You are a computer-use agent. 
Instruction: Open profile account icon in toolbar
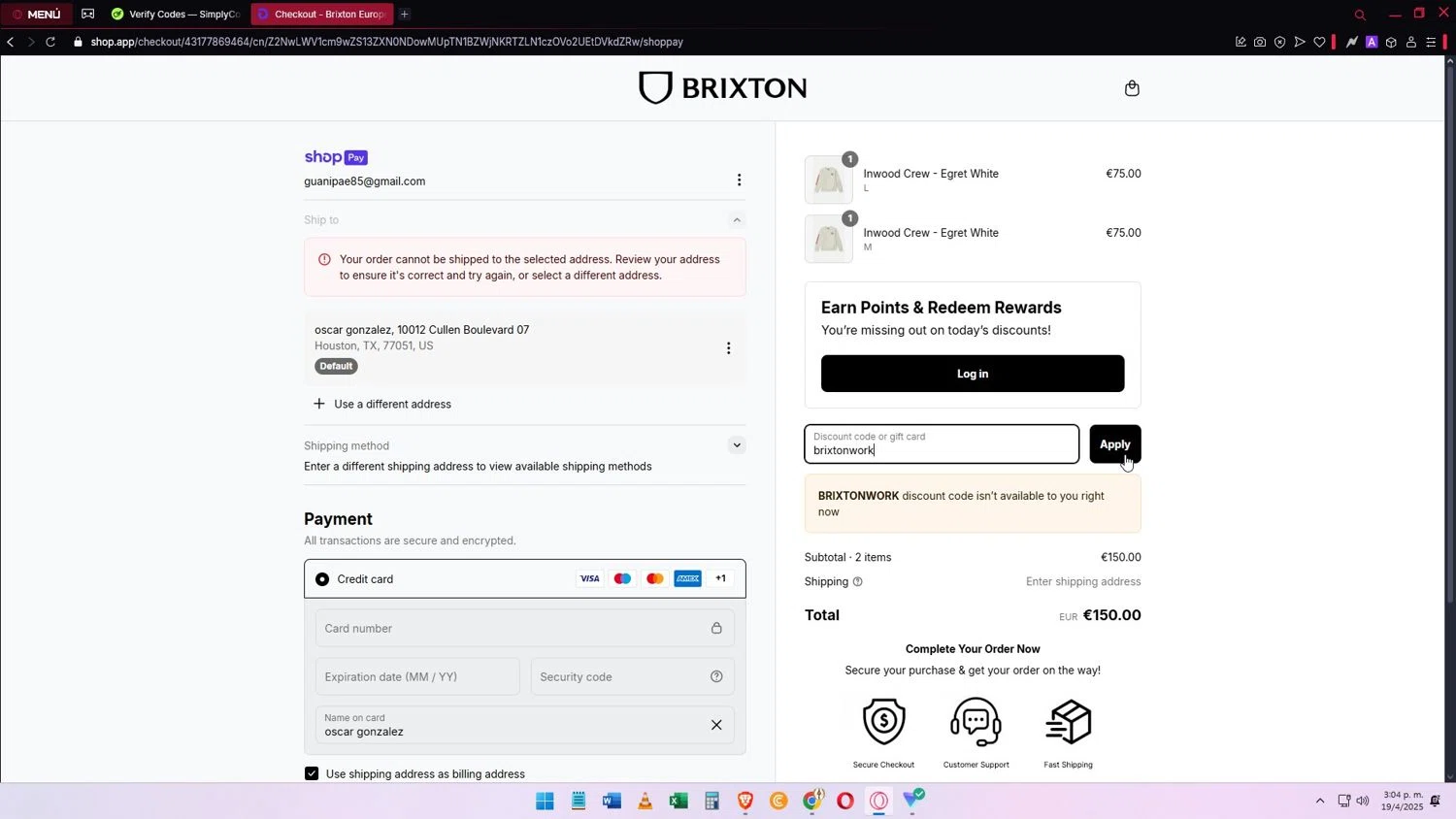click(x=1411, y=42)
